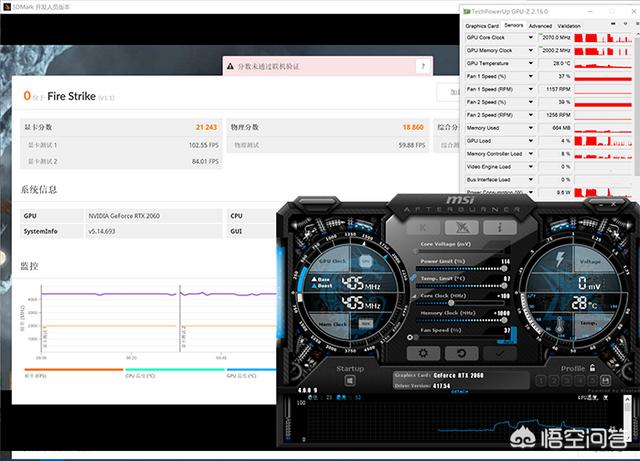The width and height of the screenshot is (640, 461).
Task: Open GPU Core Clock sensor dropdown
Action: point(531,38)
